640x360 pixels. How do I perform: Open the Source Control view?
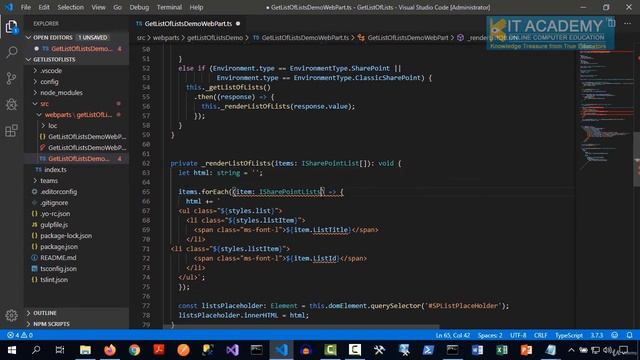click(11, 78)
